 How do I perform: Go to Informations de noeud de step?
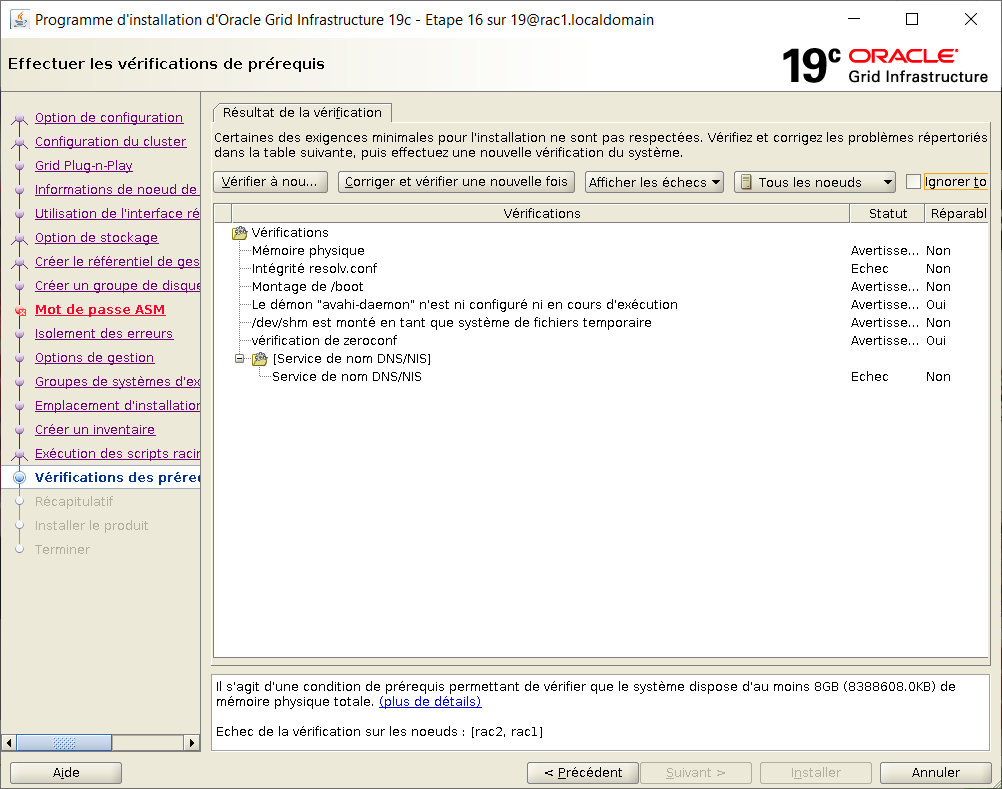[x=116, y=190]
